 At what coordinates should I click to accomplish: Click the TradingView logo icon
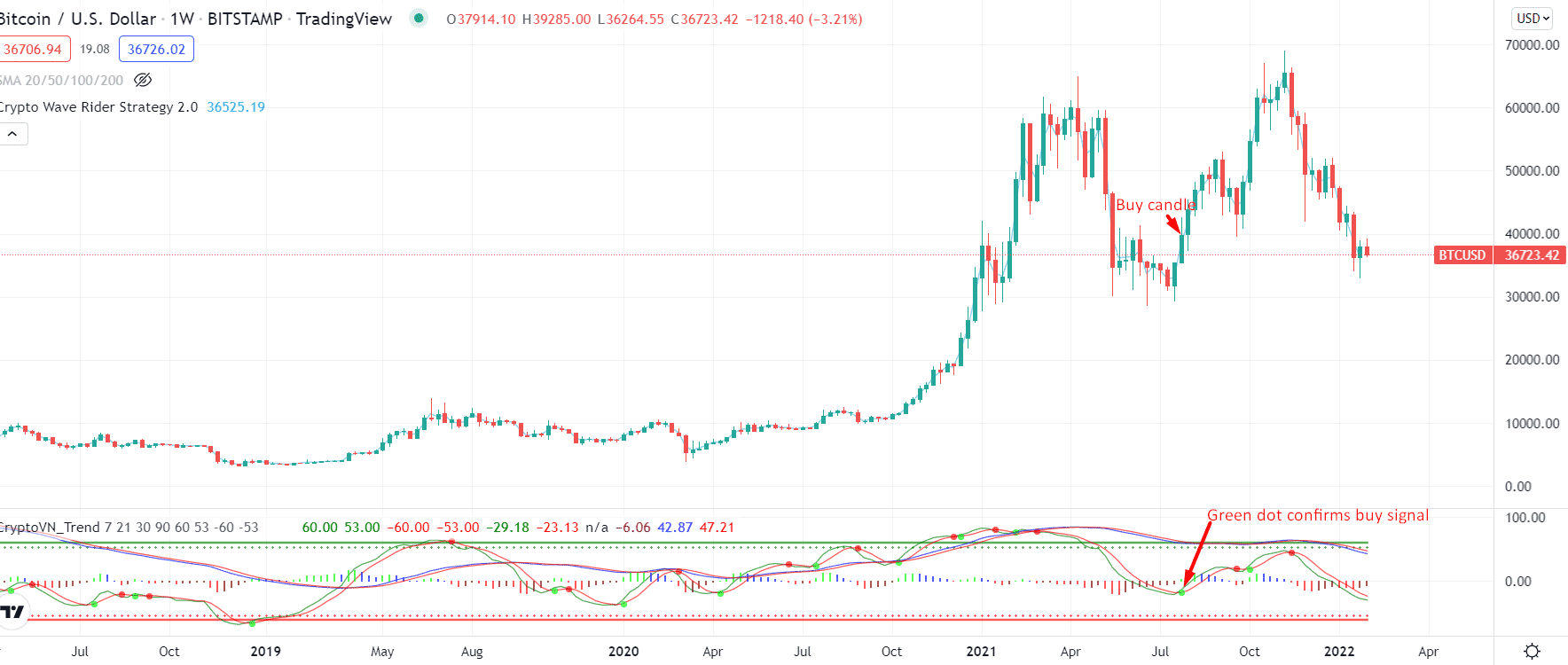[x=12, y=612]
